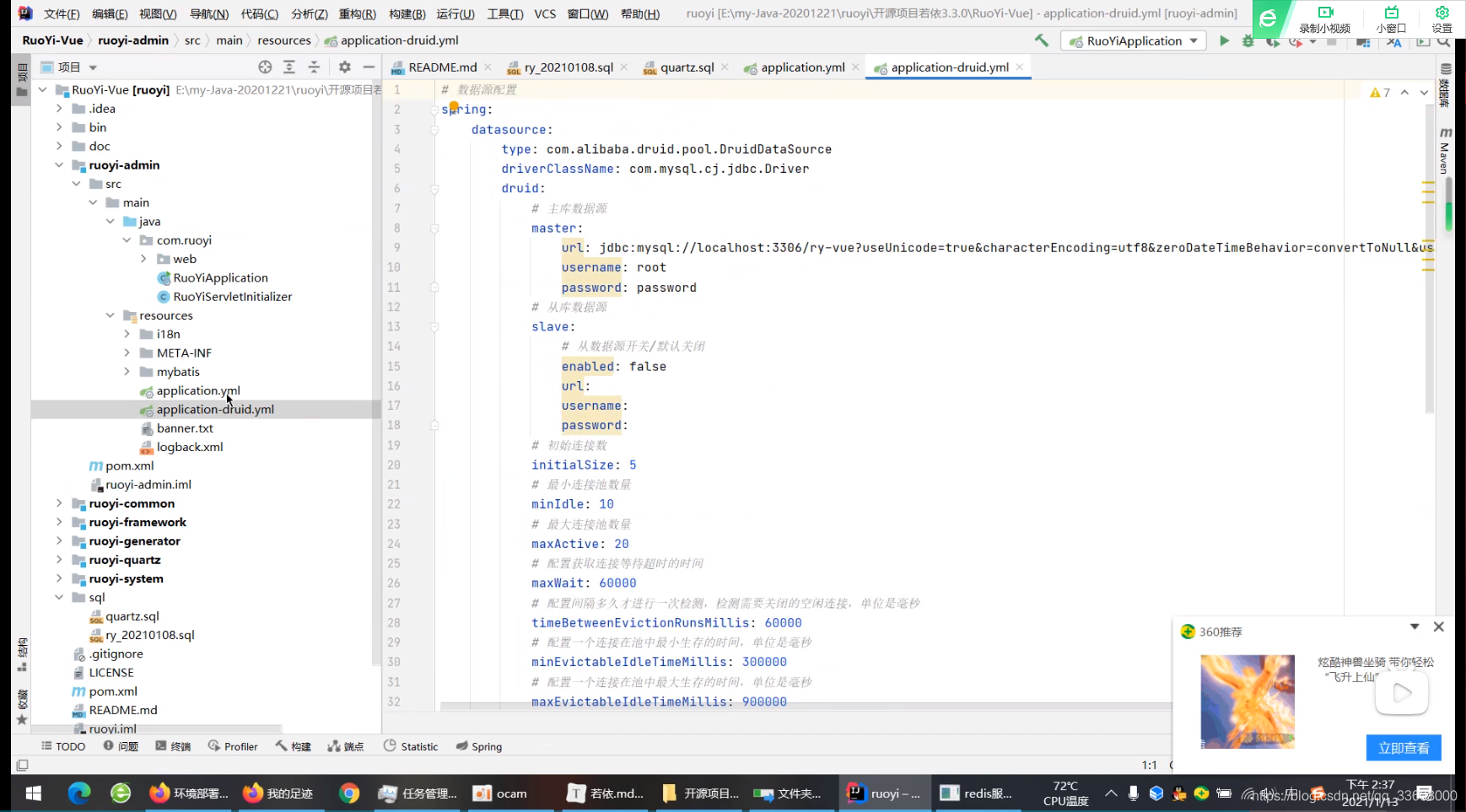This screenshot has height=812, width=1466.
Task: Open the Maven side panel
Action: [1445, 150]
